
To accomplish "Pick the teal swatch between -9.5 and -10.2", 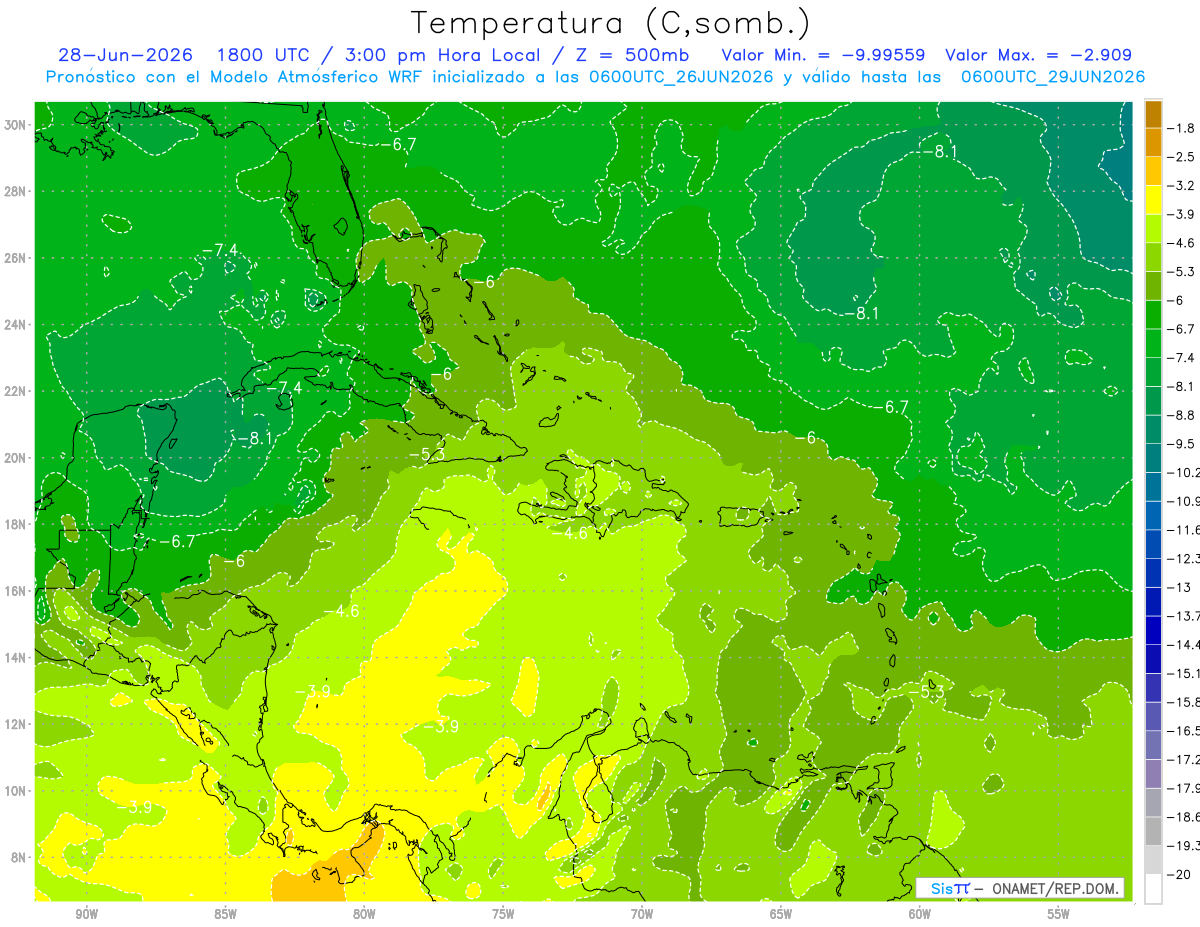I will 1153,458.
